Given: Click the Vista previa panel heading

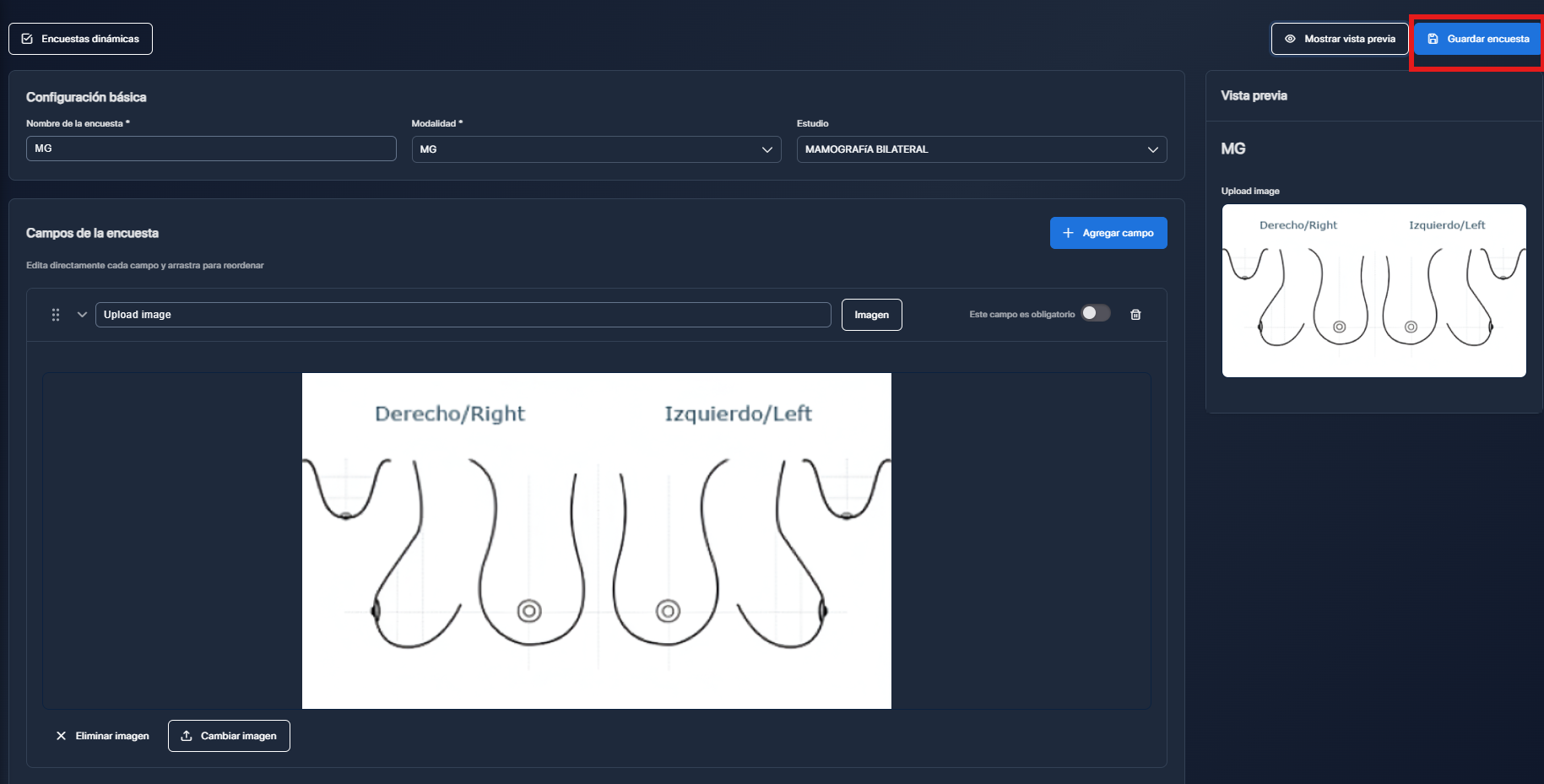Looking at the screenshot, I should [x=1254, y=96].
